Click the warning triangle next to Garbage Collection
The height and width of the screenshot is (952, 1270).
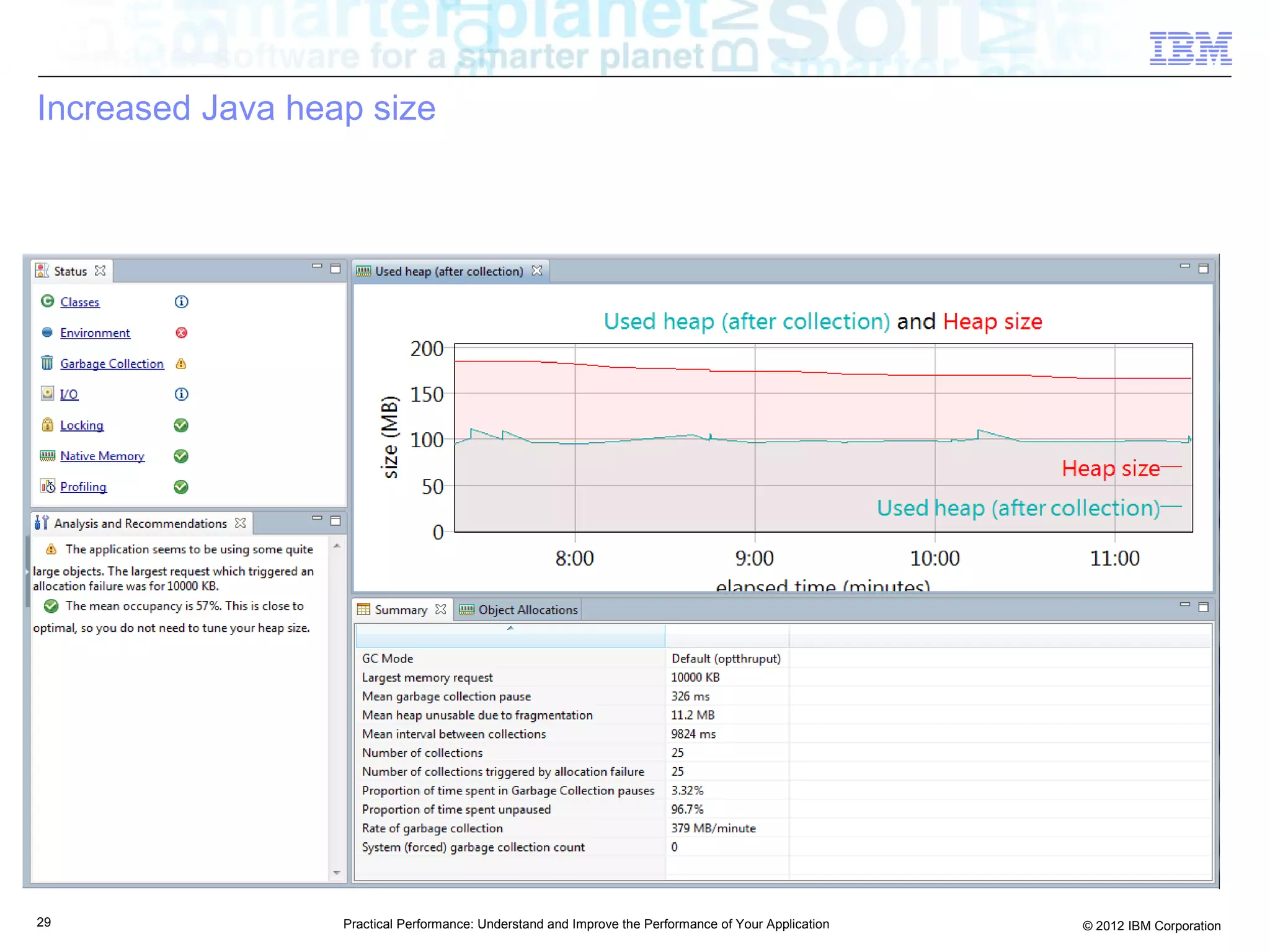point(181,363)
